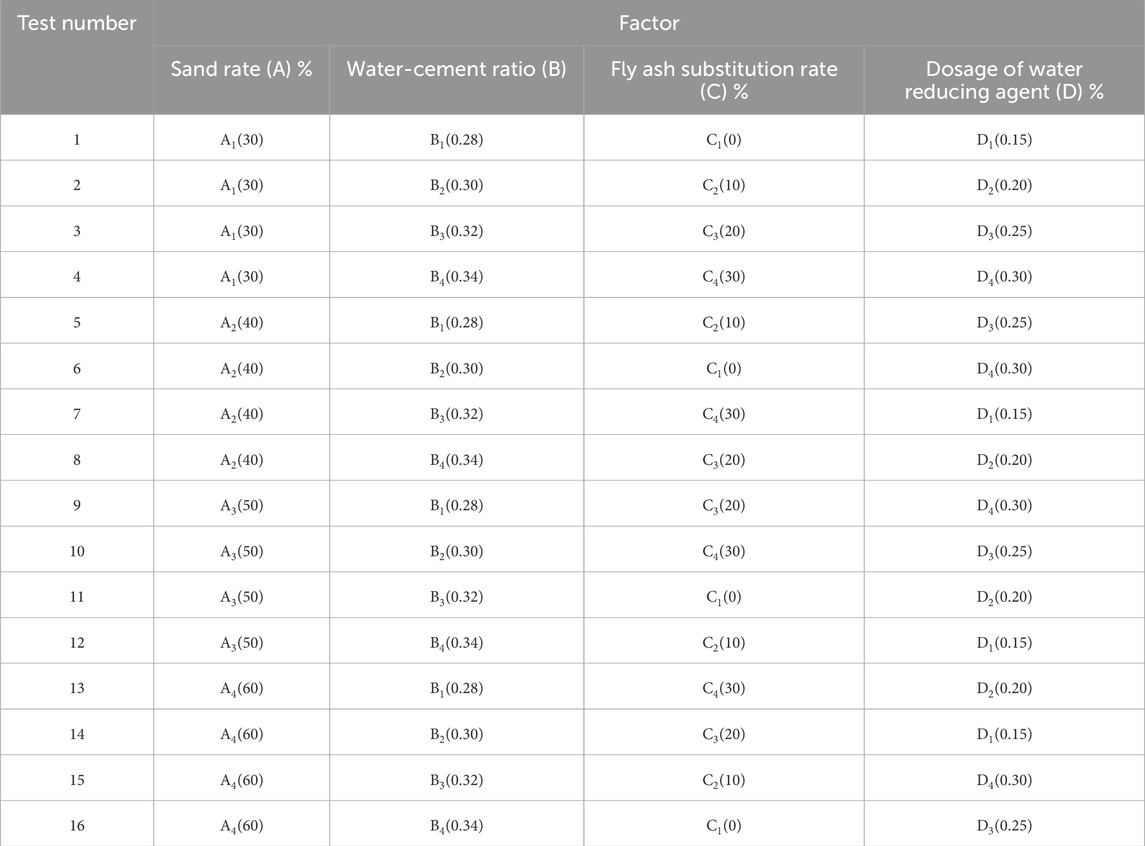Click D1(0.15) in test row 12
Viewport: 1145px width, 846px height.
tap(1004, 642)
